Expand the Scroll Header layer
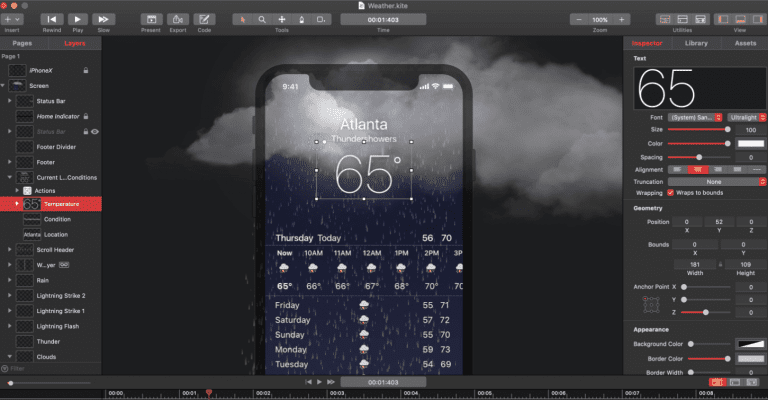 [x=10, y=250]
